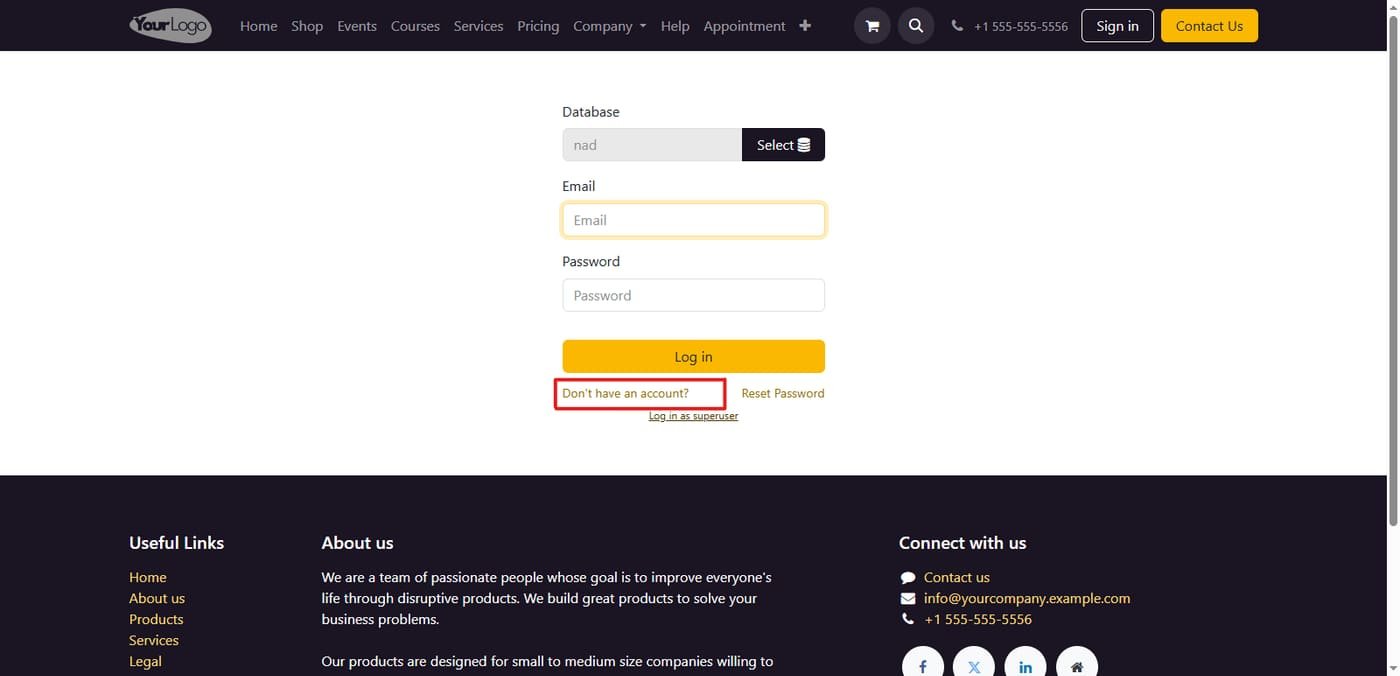Click the Reset Password link
1400x676 pixels.
point(783,394)
